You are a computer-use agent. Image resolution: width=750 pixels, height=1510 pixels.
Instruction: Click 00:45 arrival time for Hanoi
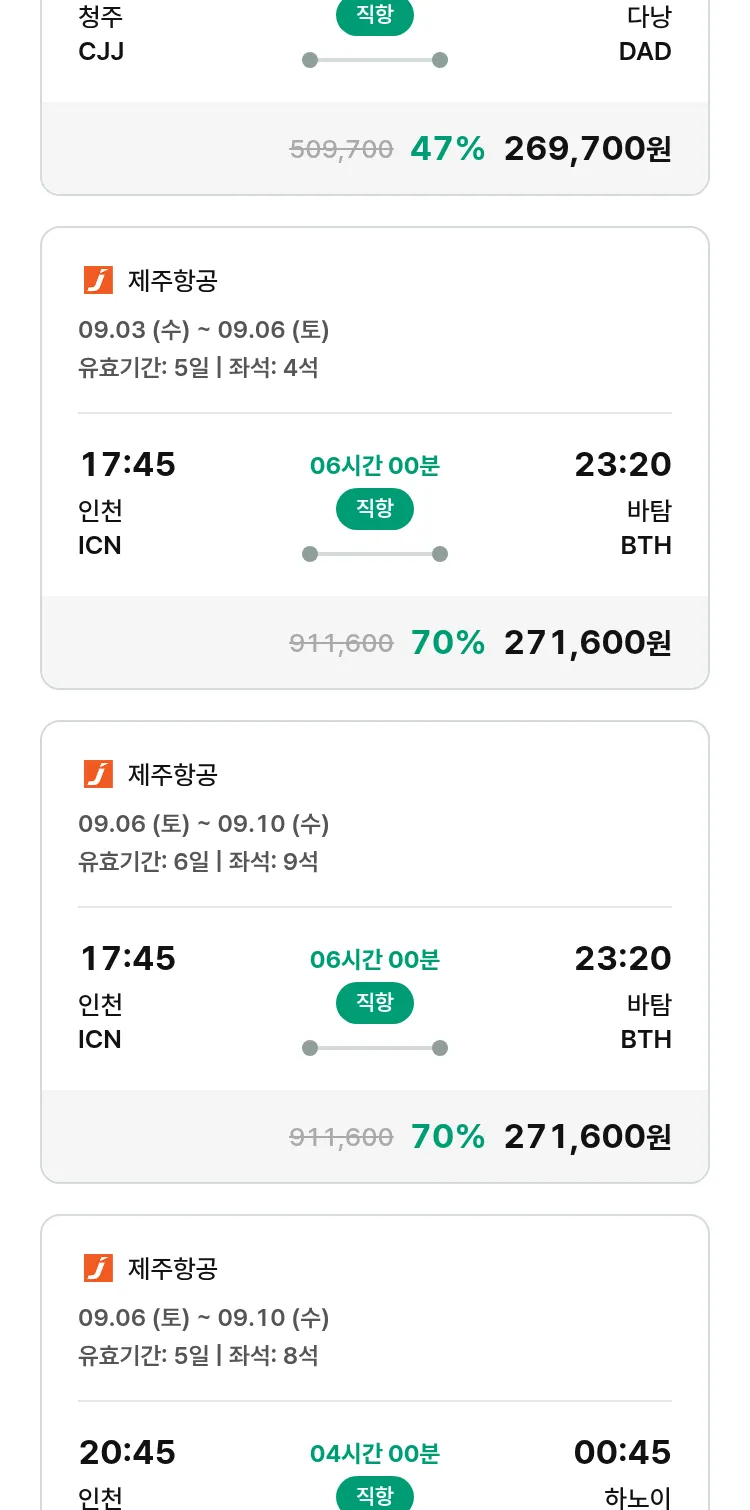click(x=622, y=1452)
